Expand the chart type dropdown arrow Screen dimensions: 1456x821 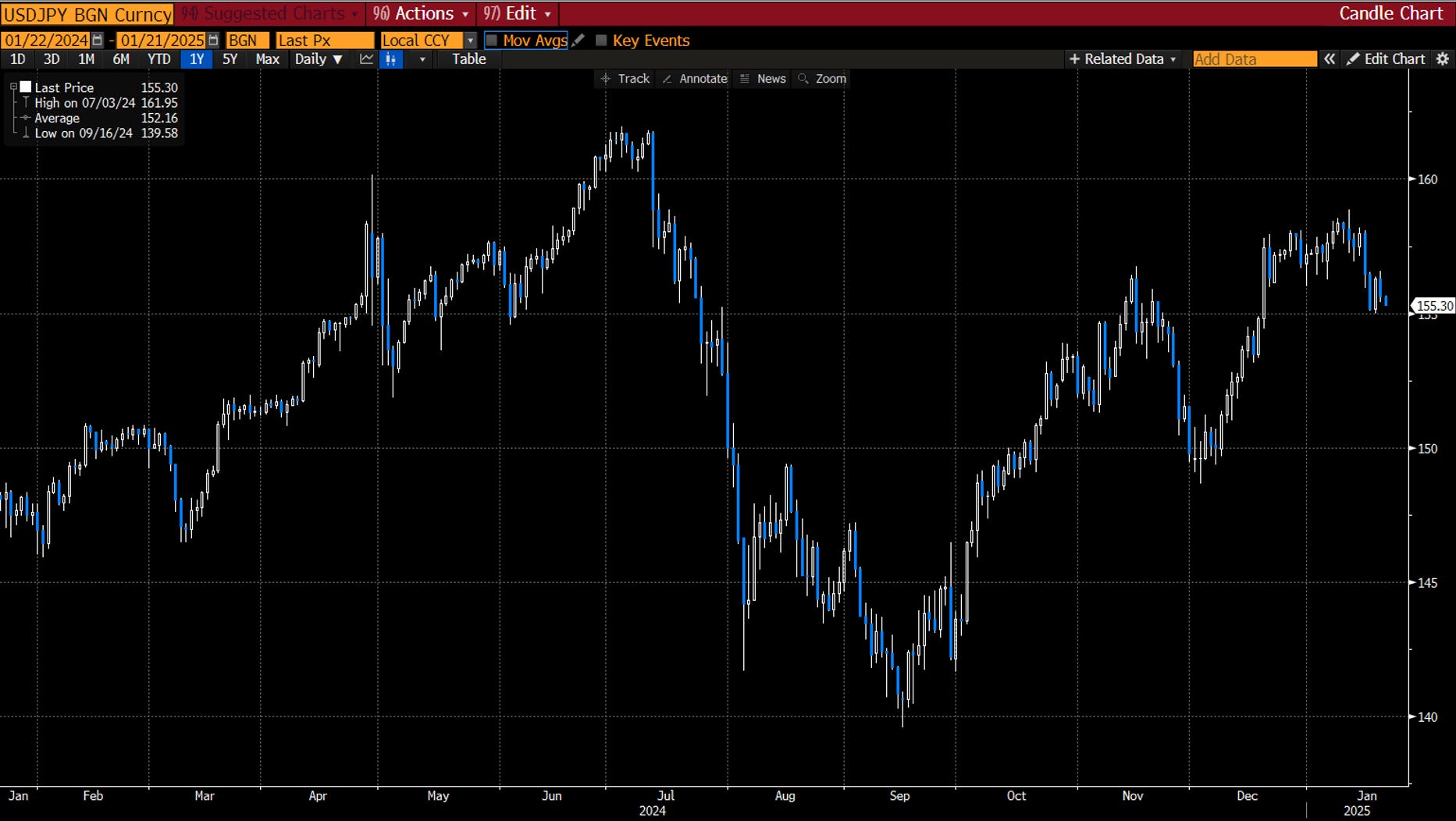pyautogui.click(x=422, y=59)
